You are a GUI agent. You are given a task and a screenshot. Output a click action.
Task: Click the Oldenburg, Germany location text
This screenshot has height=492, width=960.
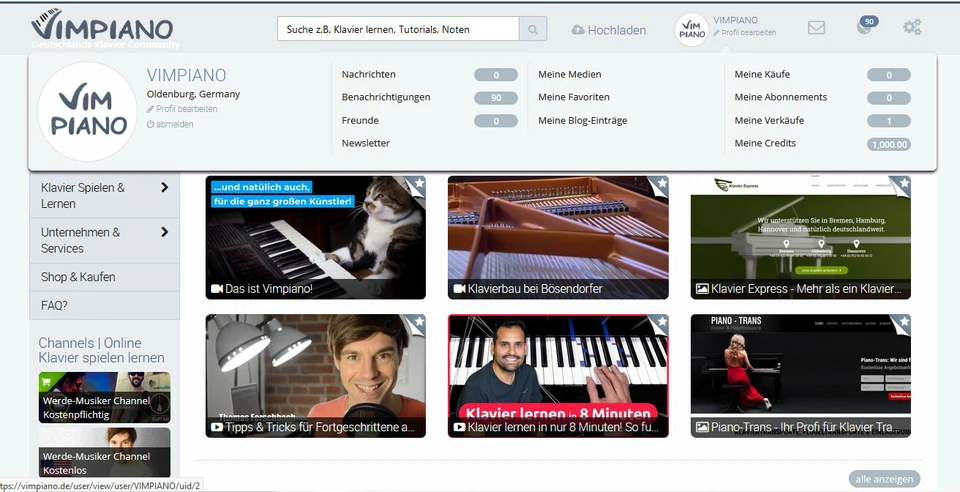(193, 94)
